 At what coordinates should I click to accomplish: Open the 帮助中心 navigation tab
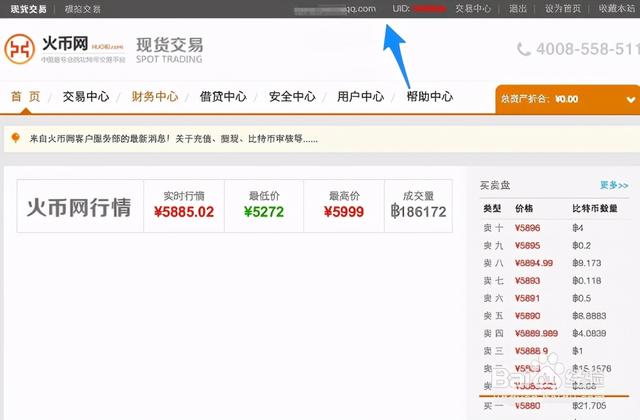pyautogui.click(x=430, y=97)
